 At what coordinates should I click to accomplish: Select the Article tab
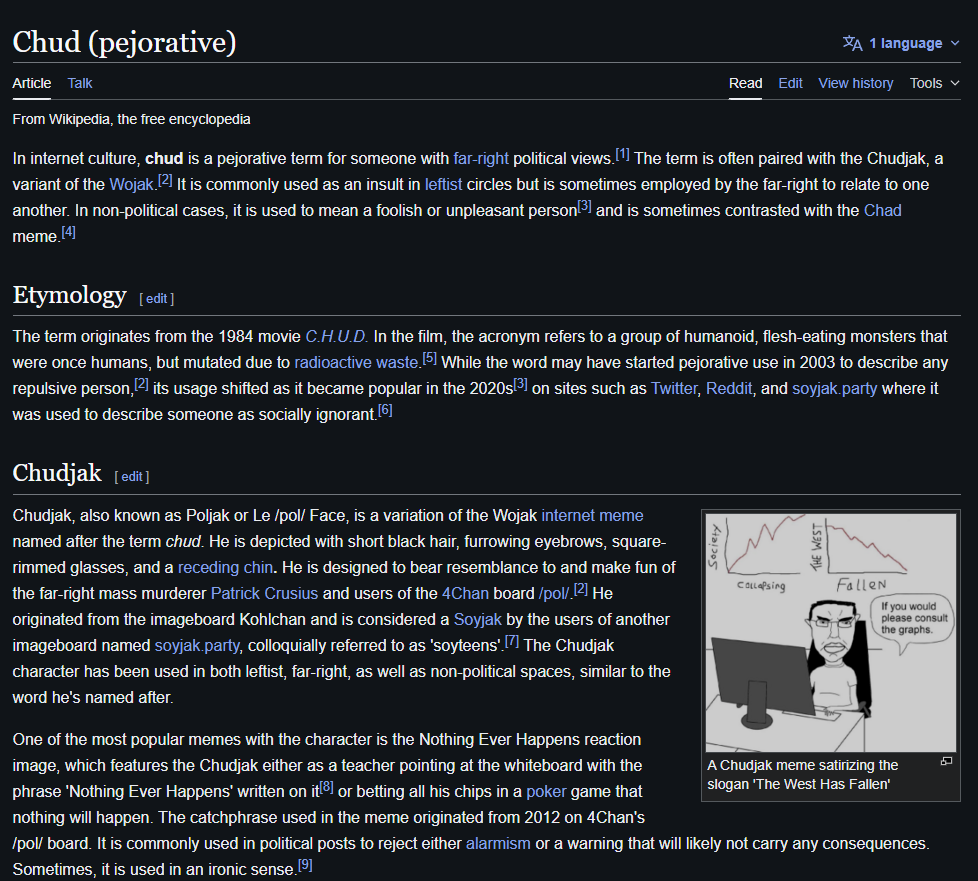(32, 83)
